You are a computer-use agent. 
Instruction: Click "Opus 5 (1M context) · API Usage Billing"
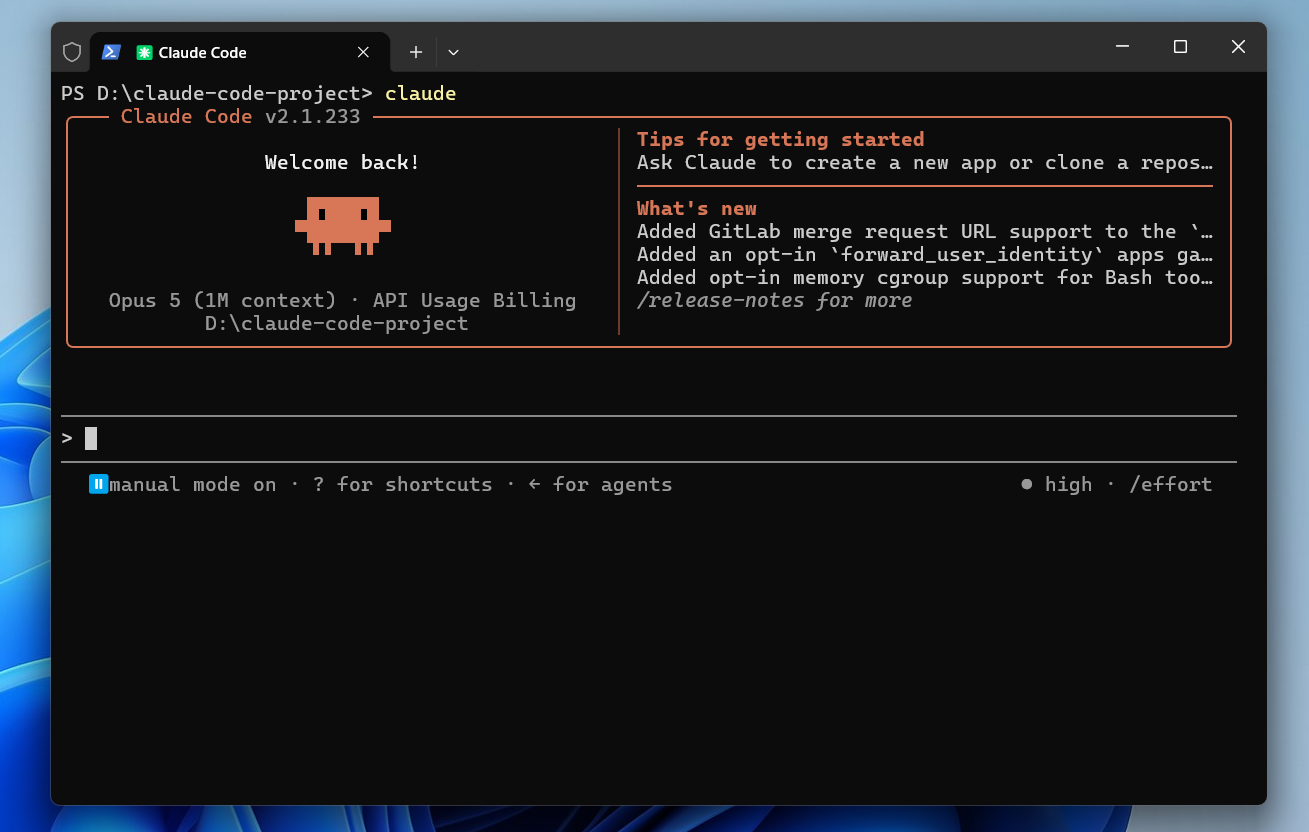343,300
